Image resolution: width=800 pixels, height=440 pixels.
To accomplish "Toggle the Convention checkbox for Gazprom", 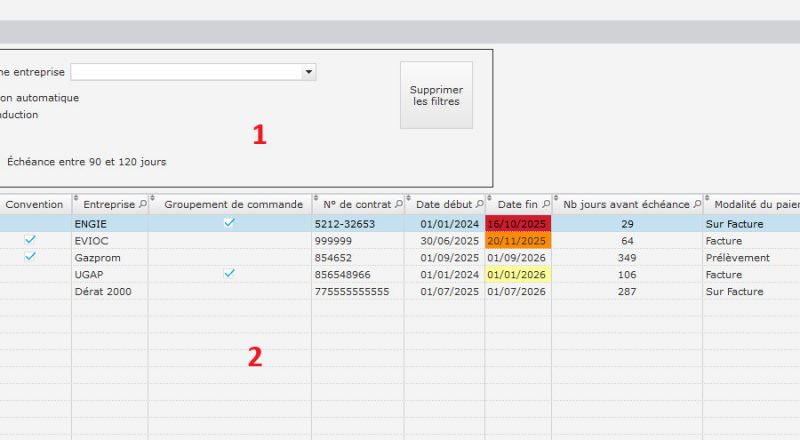I will tap(30, 257).
